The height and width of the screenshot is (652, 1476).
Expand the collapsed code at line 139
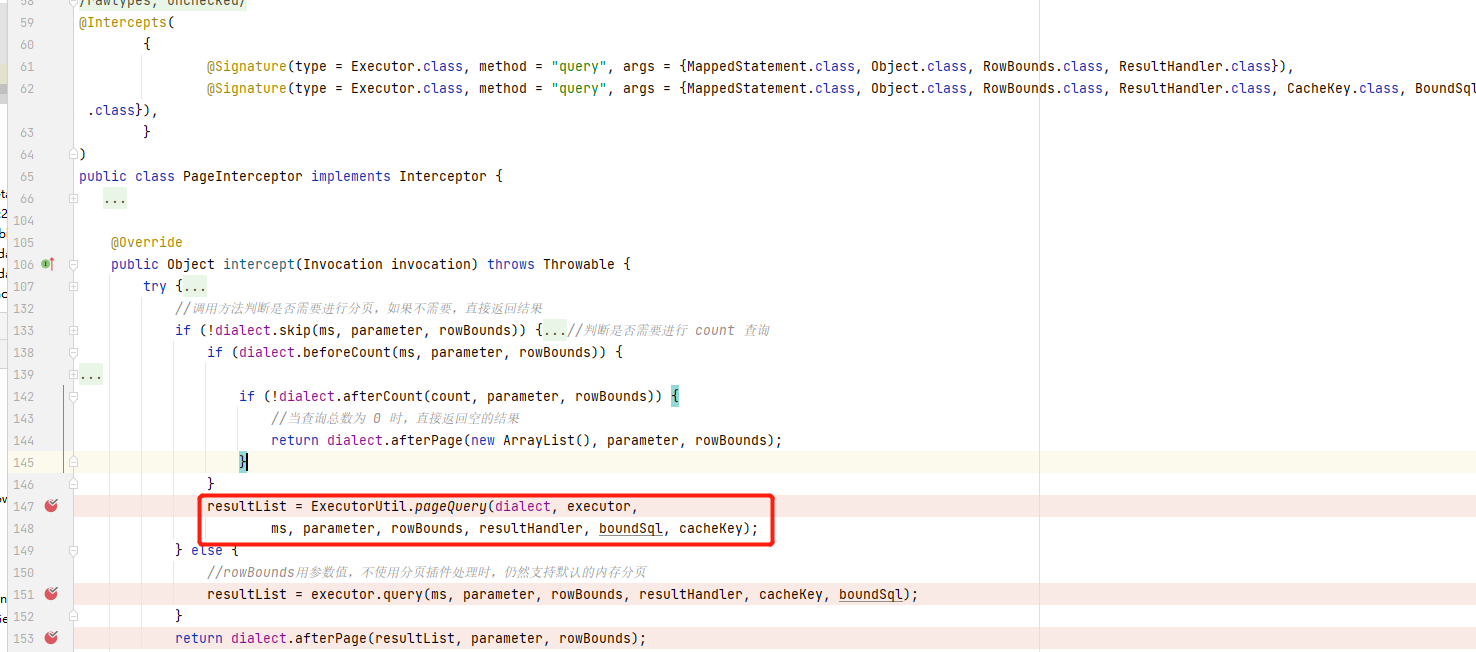point(73,374)
